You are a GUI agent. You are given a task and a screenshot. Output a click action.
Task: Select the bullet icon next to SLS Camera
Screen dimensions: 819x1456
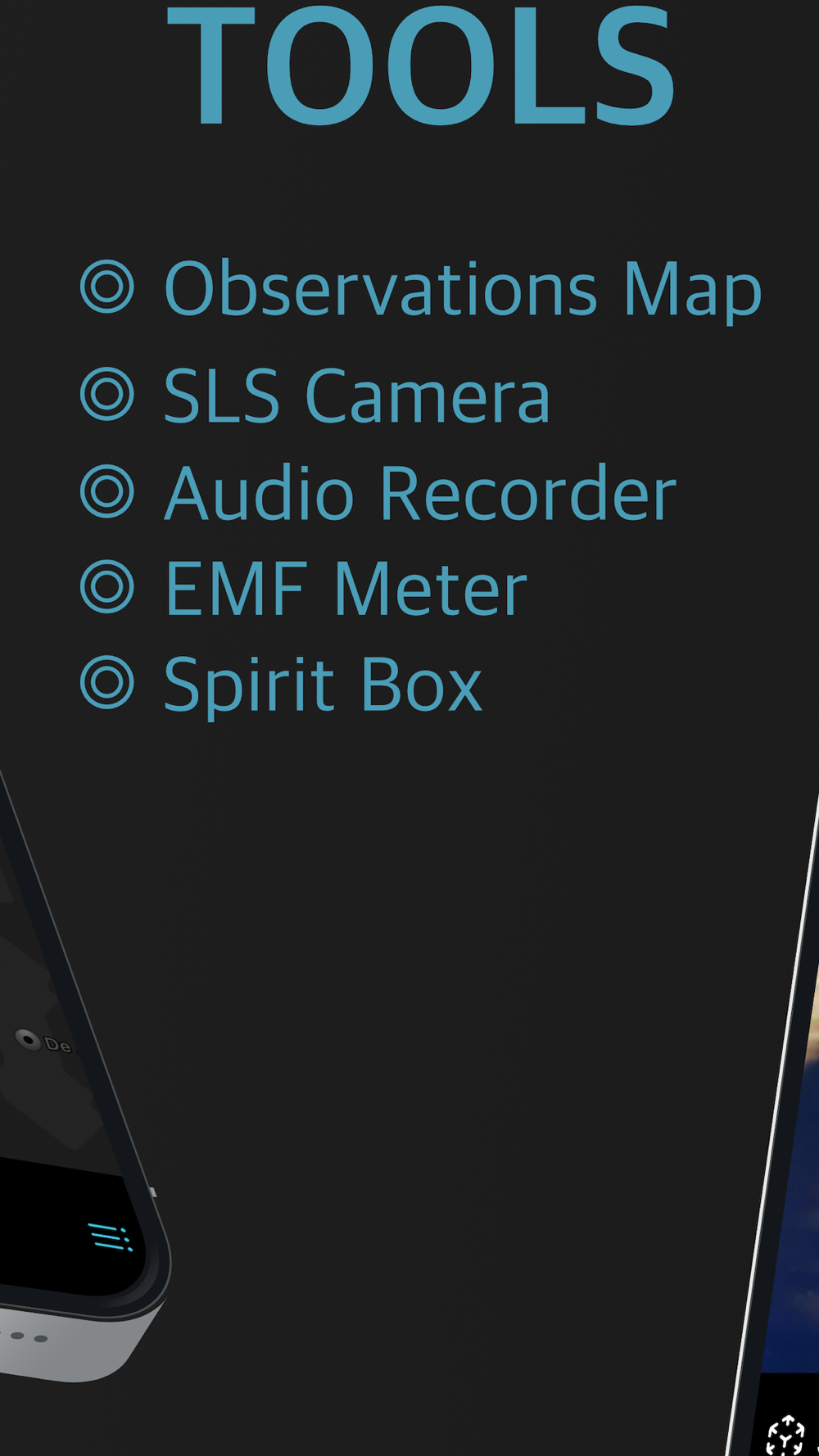(x=107, y=394)
